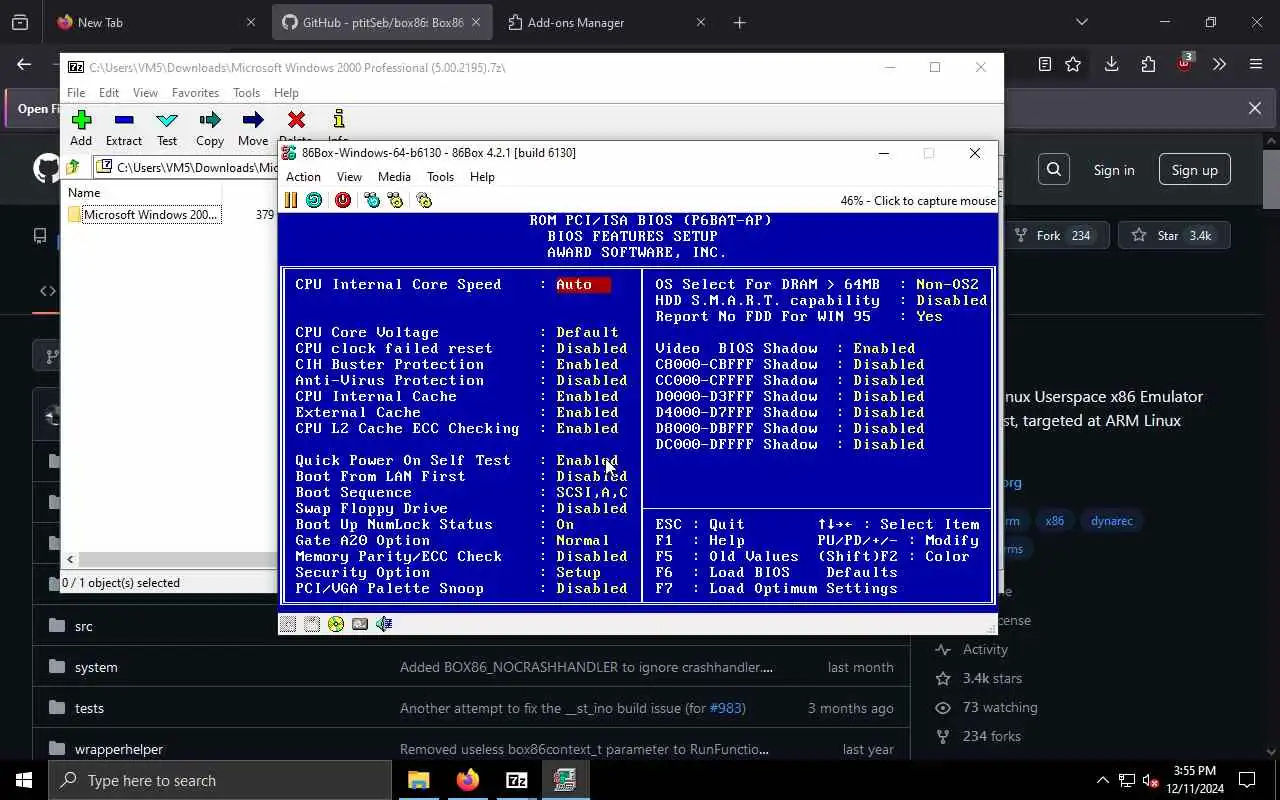Open Windows Start menu
The width and height of the screenshot is (1280, 800).
click(x=24, y=780)
